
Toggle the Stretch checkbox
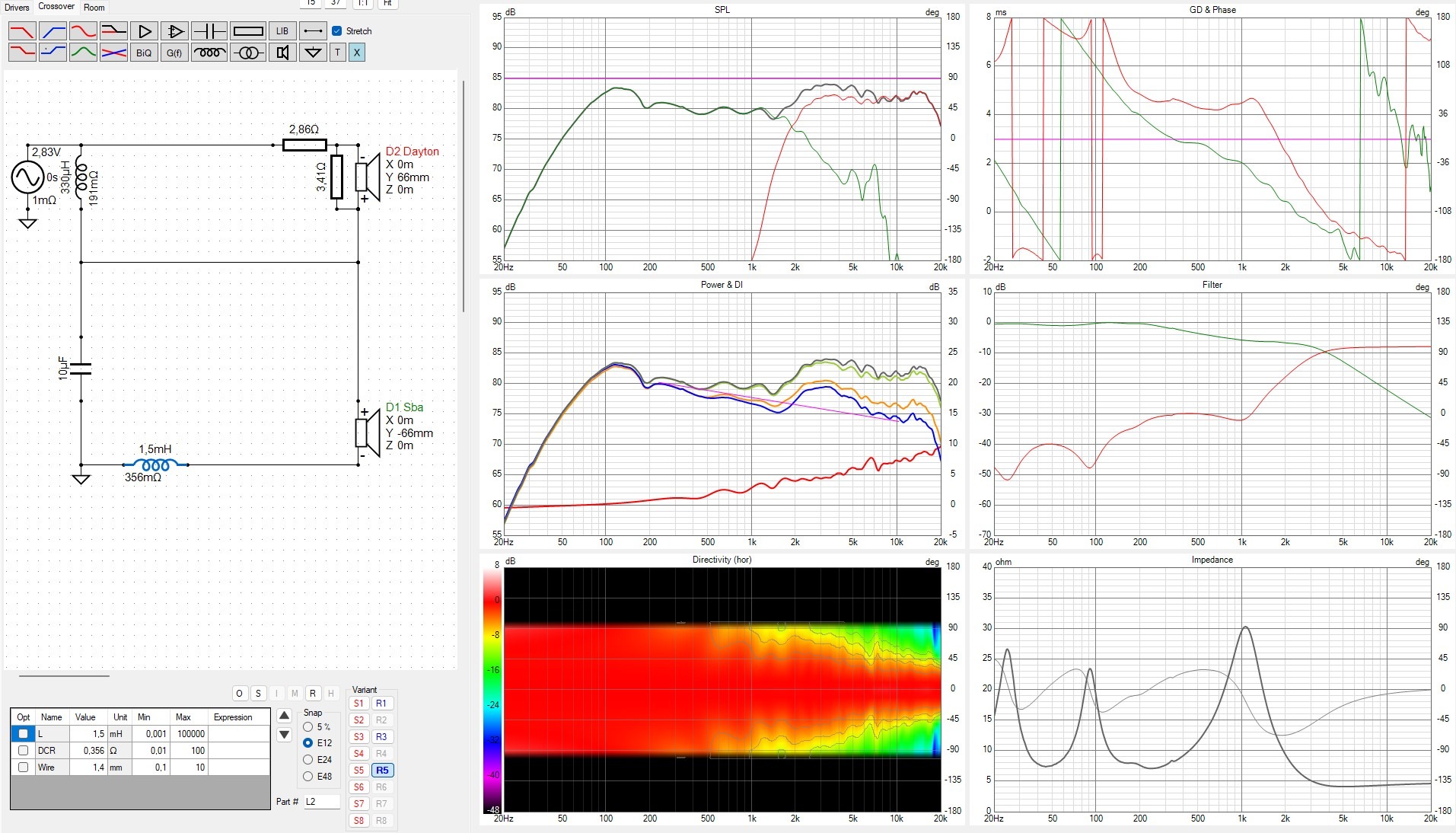pos(337,31)
